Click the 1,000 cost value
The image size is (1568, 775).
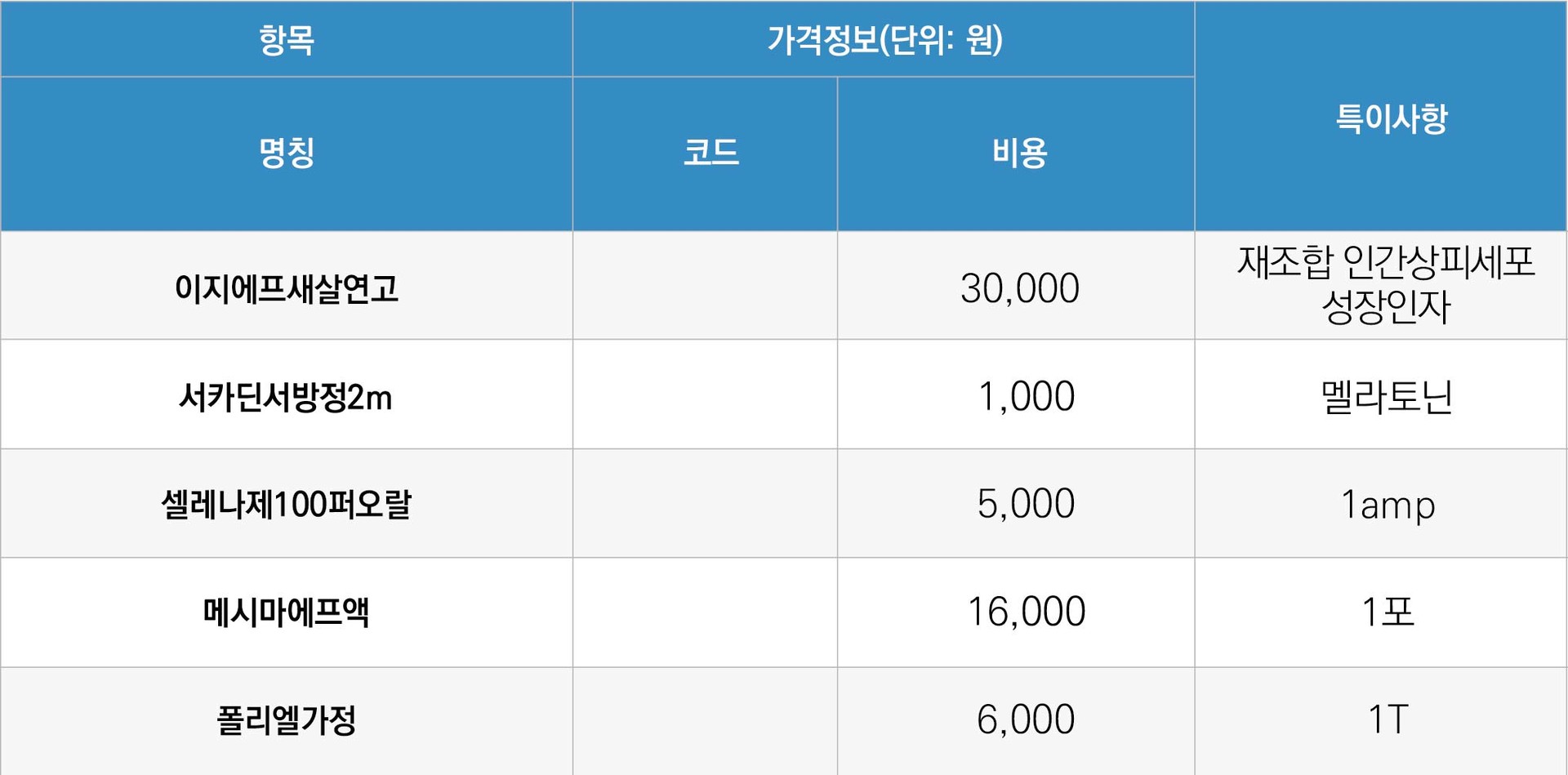click(1026, 396)
